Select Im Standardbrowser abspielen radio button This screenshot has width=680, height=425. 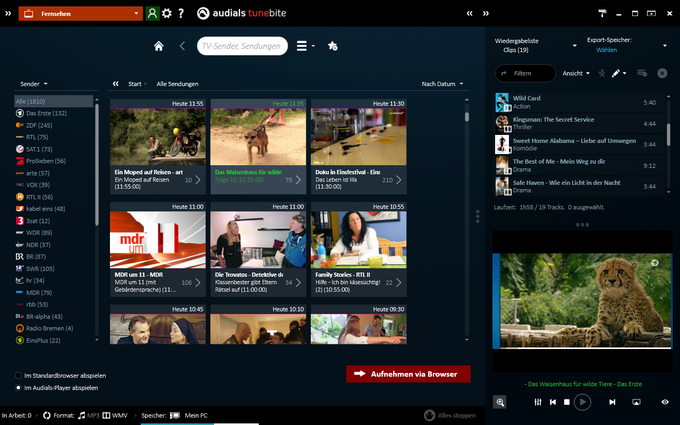coord(18,376)
